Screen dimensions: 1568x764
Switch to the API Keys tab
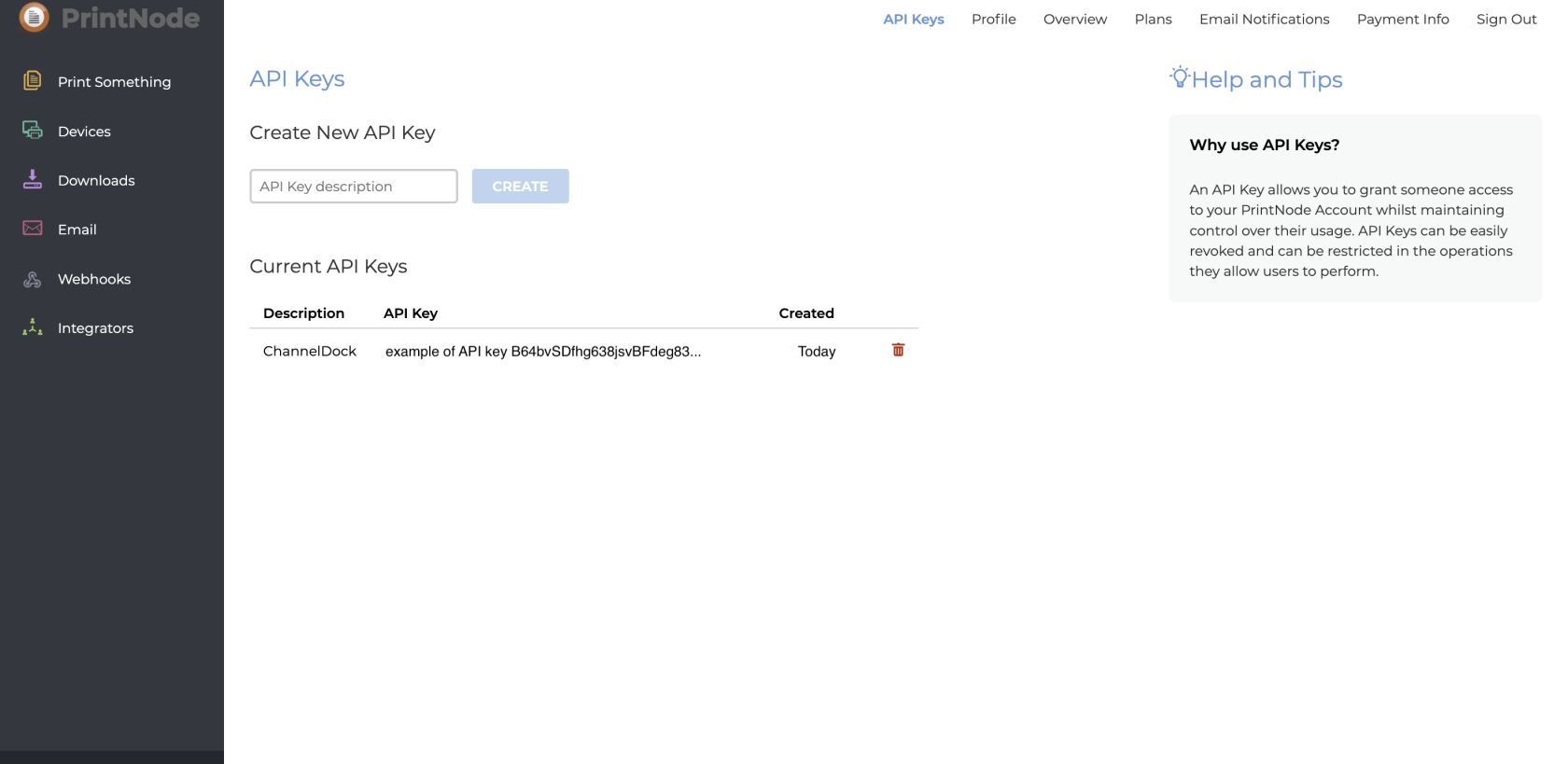click(x=914, y=19)
